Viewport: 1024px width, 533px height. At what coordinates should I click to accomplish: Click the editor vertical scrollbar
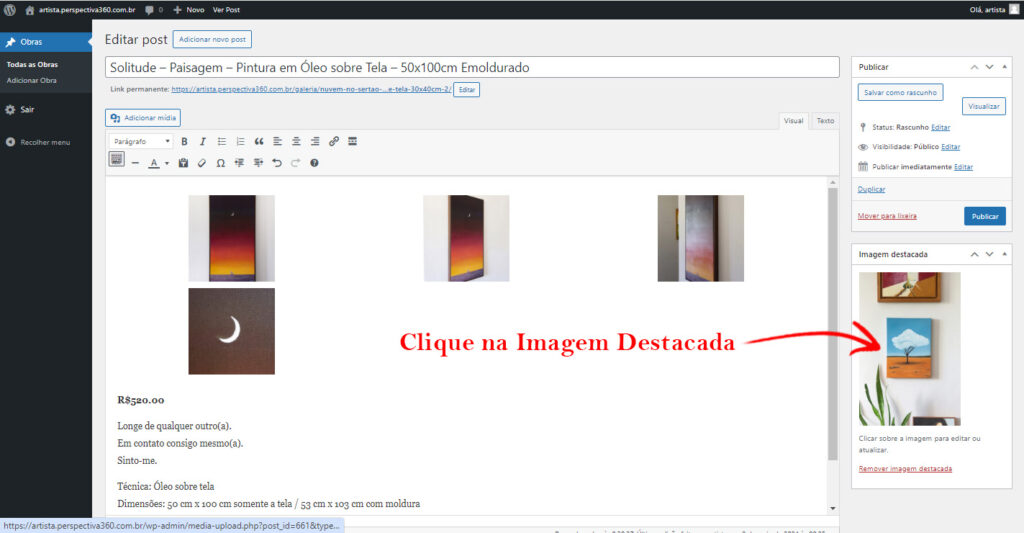tap(833, 323)
